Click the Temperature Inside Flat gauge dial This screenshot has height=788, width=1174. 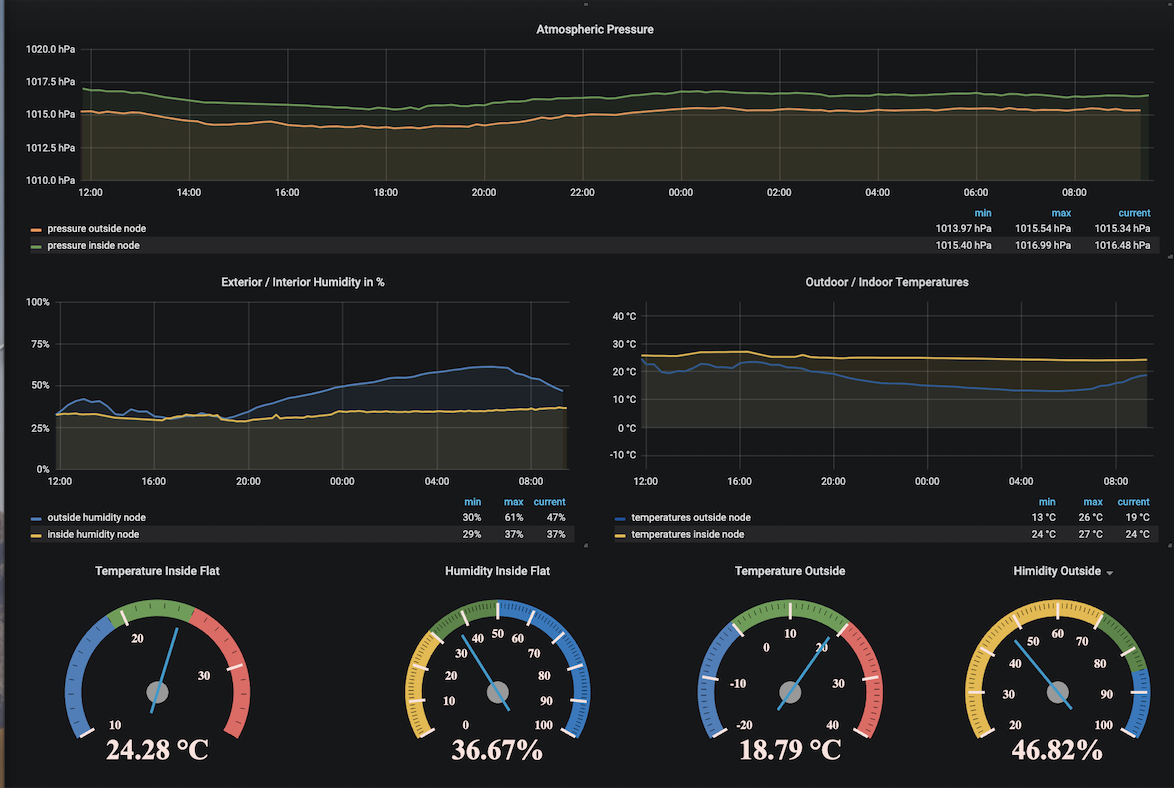coord(157,668)
